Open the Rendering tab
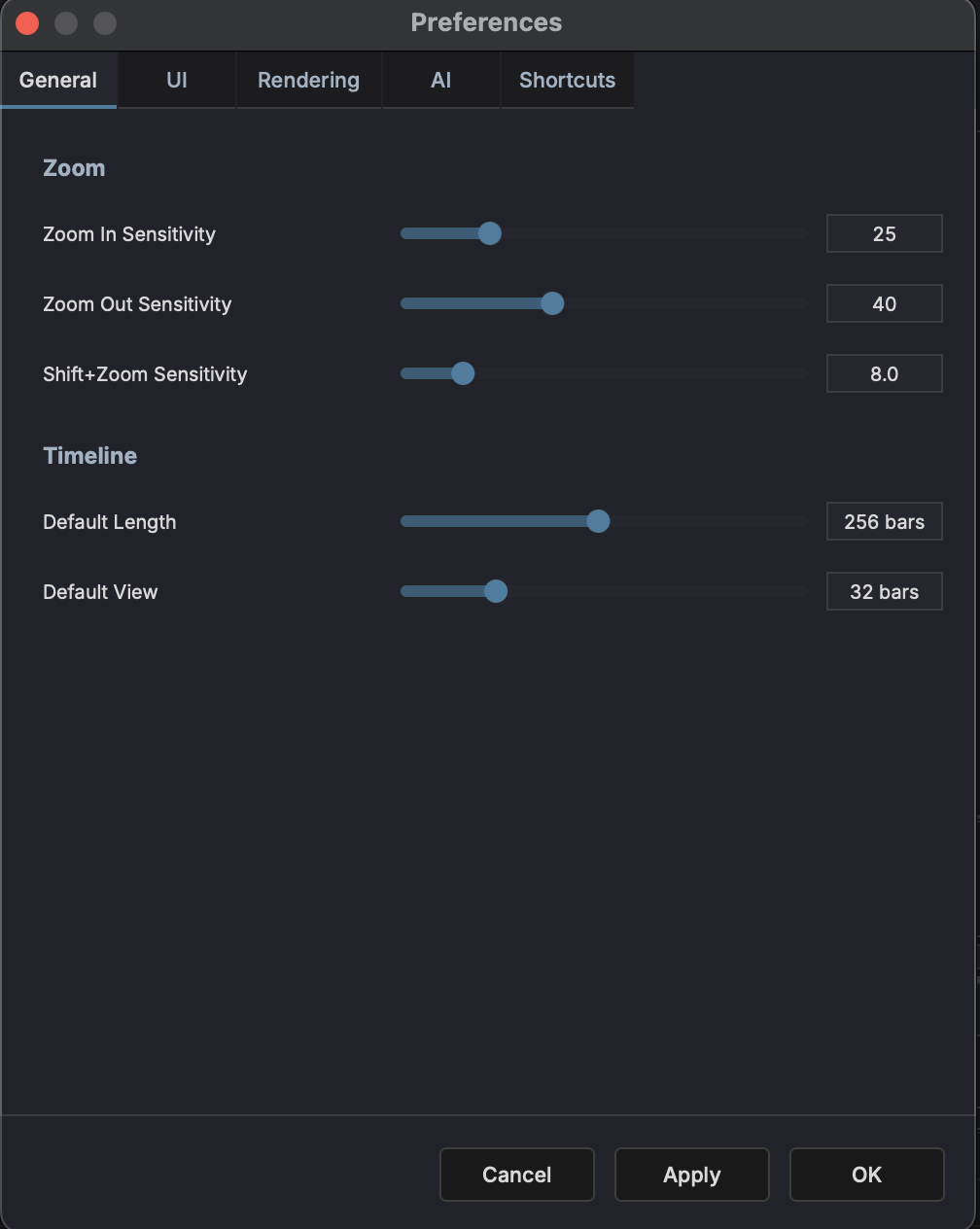This screenshot has width=980, height=1229. 308,80
